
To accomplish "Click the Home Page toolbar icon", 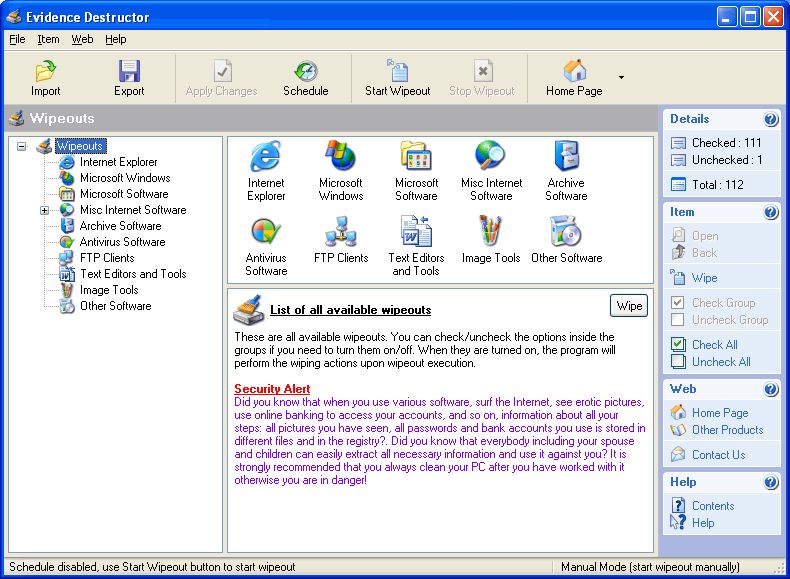I will pyautogui.click(x=574, y=71).
